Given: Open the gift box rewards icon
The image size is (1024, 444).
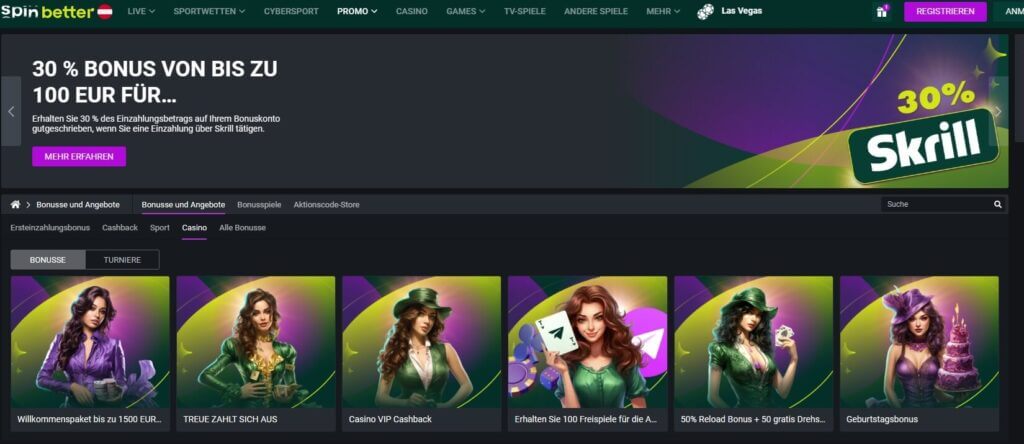Looking at the screenshot, I should click(882, 11).
